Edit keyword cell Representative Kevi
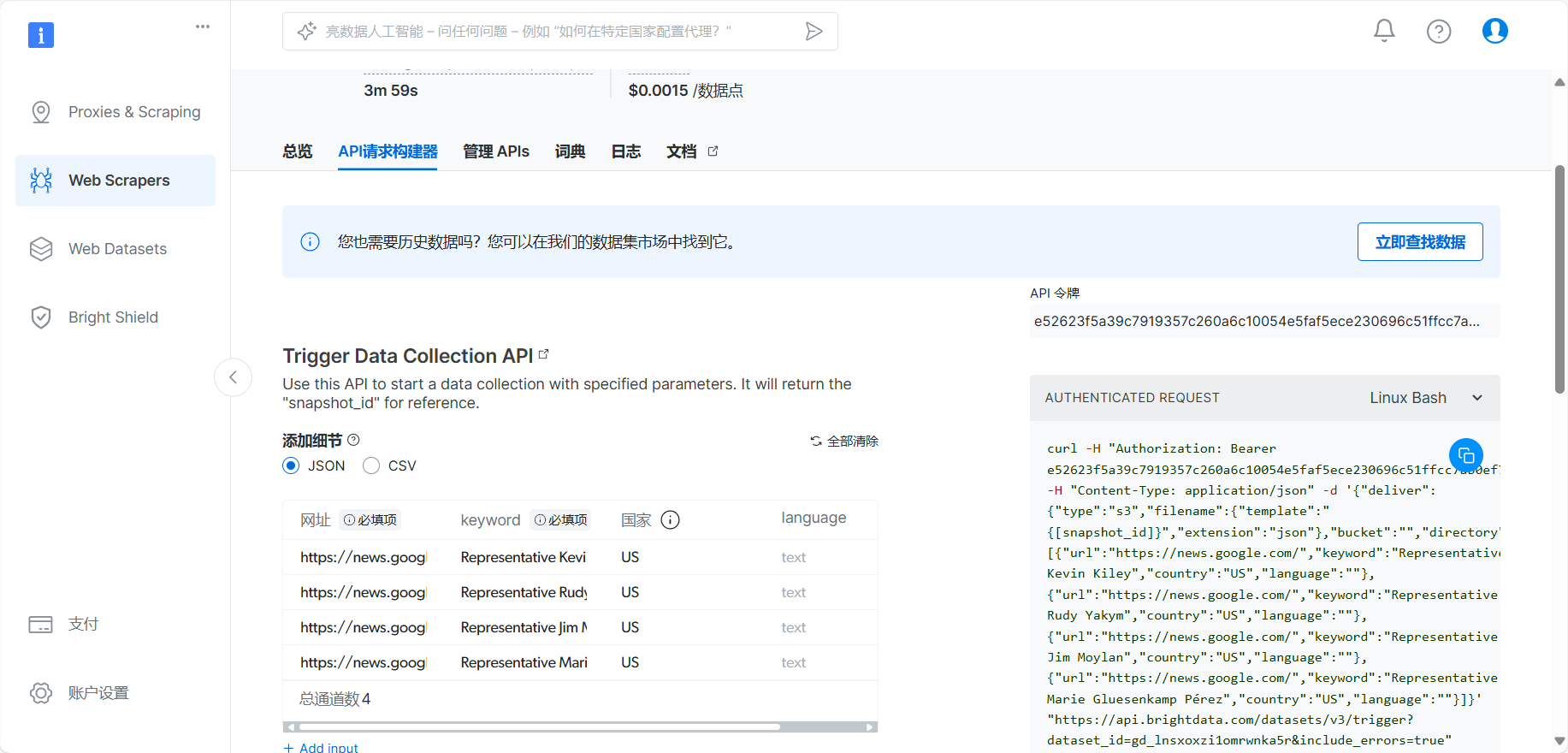The image size is (1568, 753). pyautogui.click(x=524, y=558)
